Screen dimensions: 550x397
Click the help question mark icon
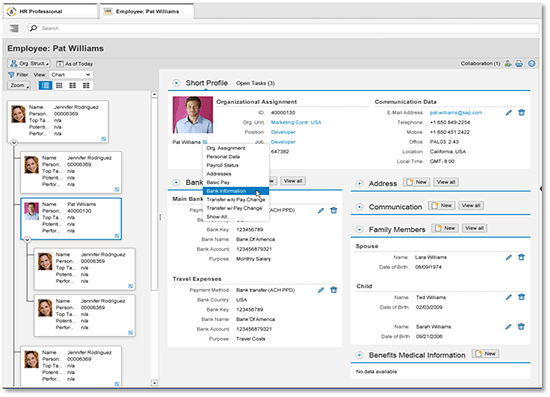[532, 63]
